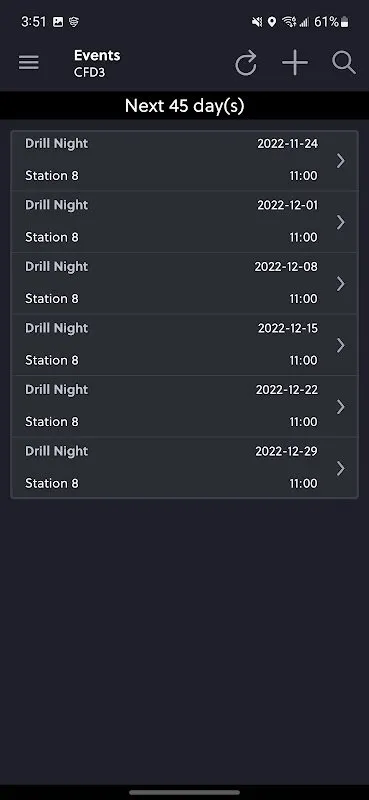This screenshot has width=369, height=800.
Task: Tap Station 8 under the 2022-12-29 event
Action: click(x=52, y=483)
